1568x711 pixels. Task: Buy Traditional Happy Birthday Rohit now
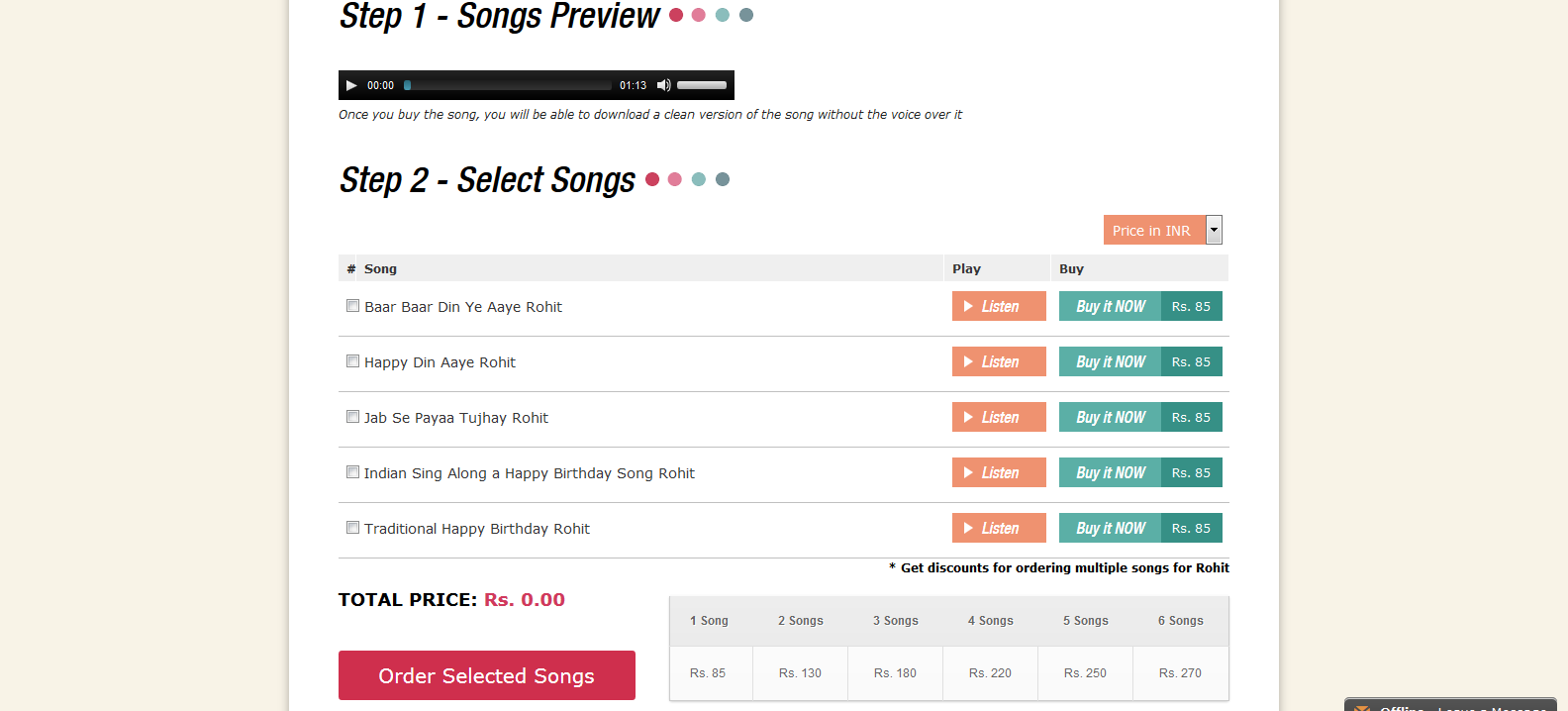pos(1110,528)
